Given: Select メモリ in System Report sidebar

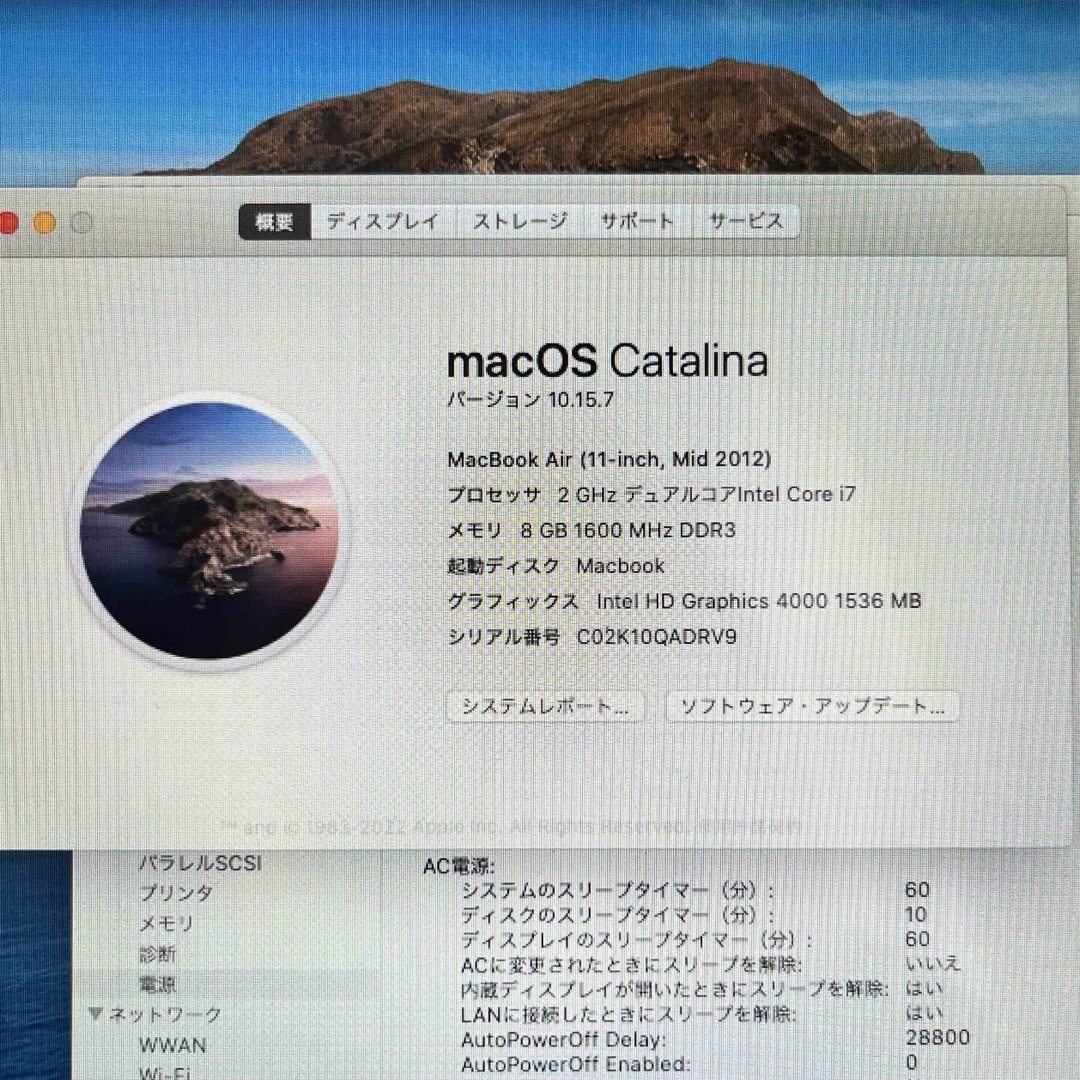Looking at the screenshot, I should pyautogui.click(x=166, y=924).
